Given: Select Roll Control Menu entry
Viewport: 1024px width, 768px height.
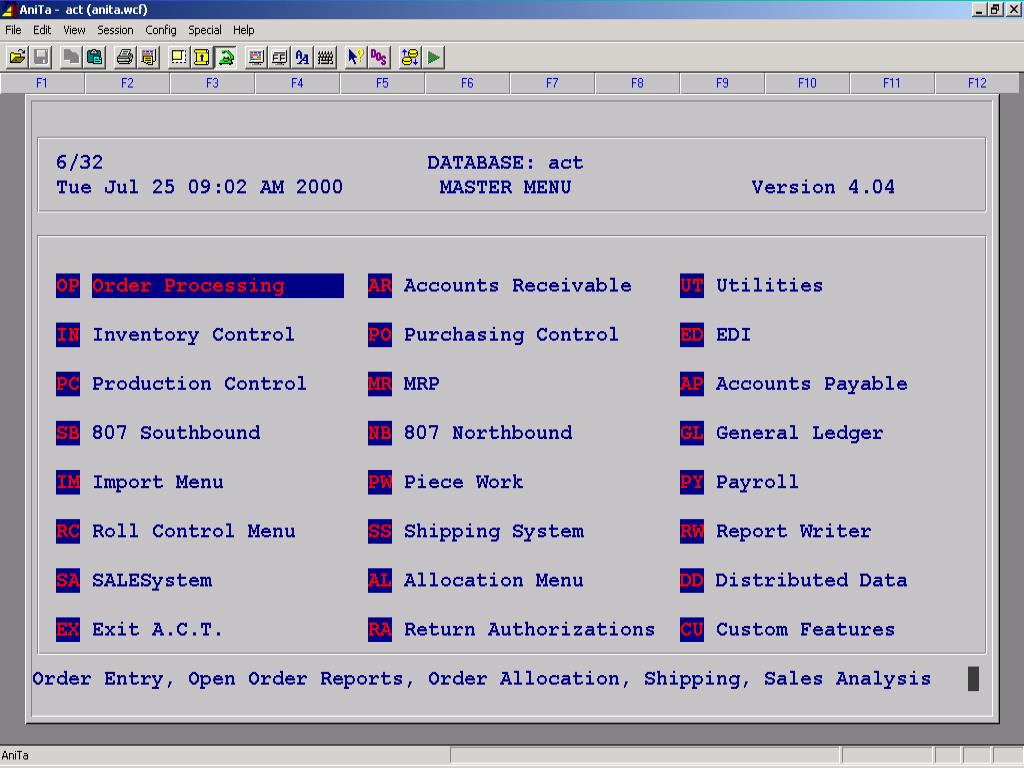Looking at the screenshot, I should click(x=176, y=532).
